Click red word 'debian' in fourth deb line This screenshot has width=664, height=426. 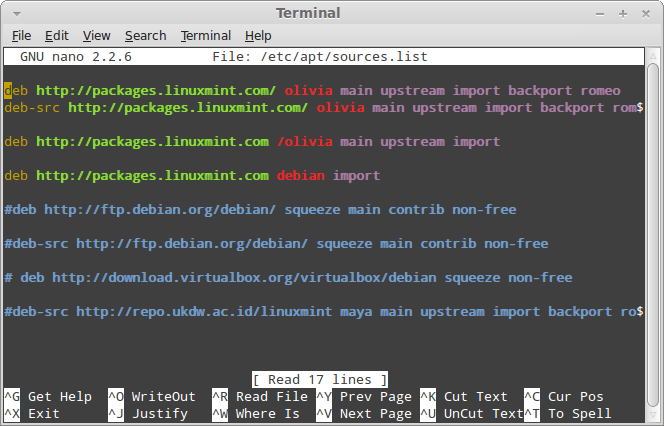point(301,175)
